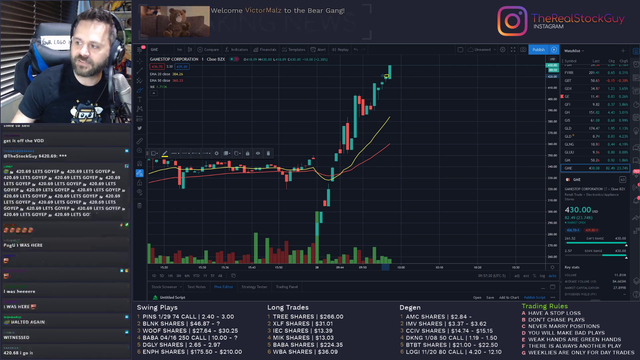Open the Indicators menu

click(x=236, y=49)
